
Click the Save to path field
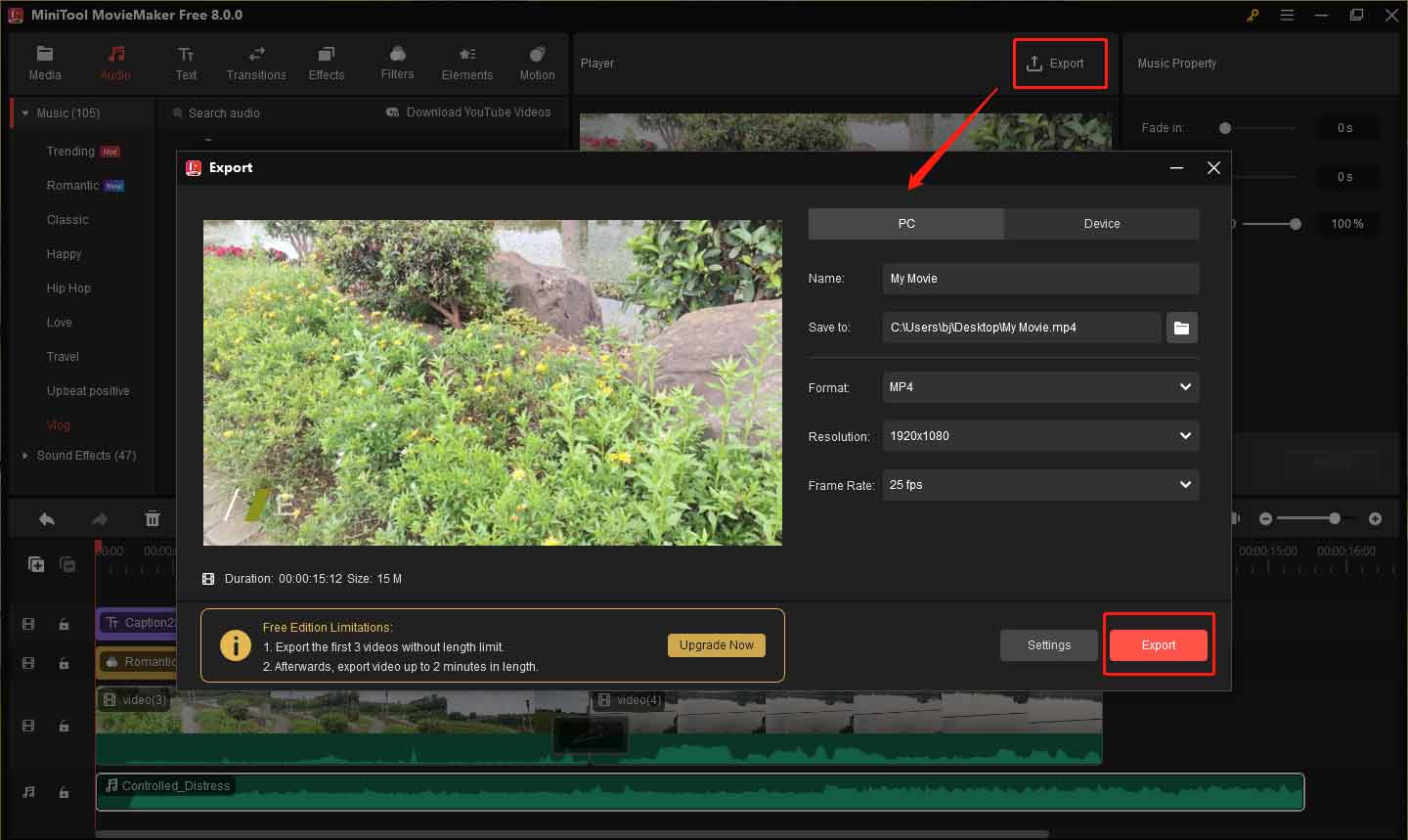tap(1022, 328)
